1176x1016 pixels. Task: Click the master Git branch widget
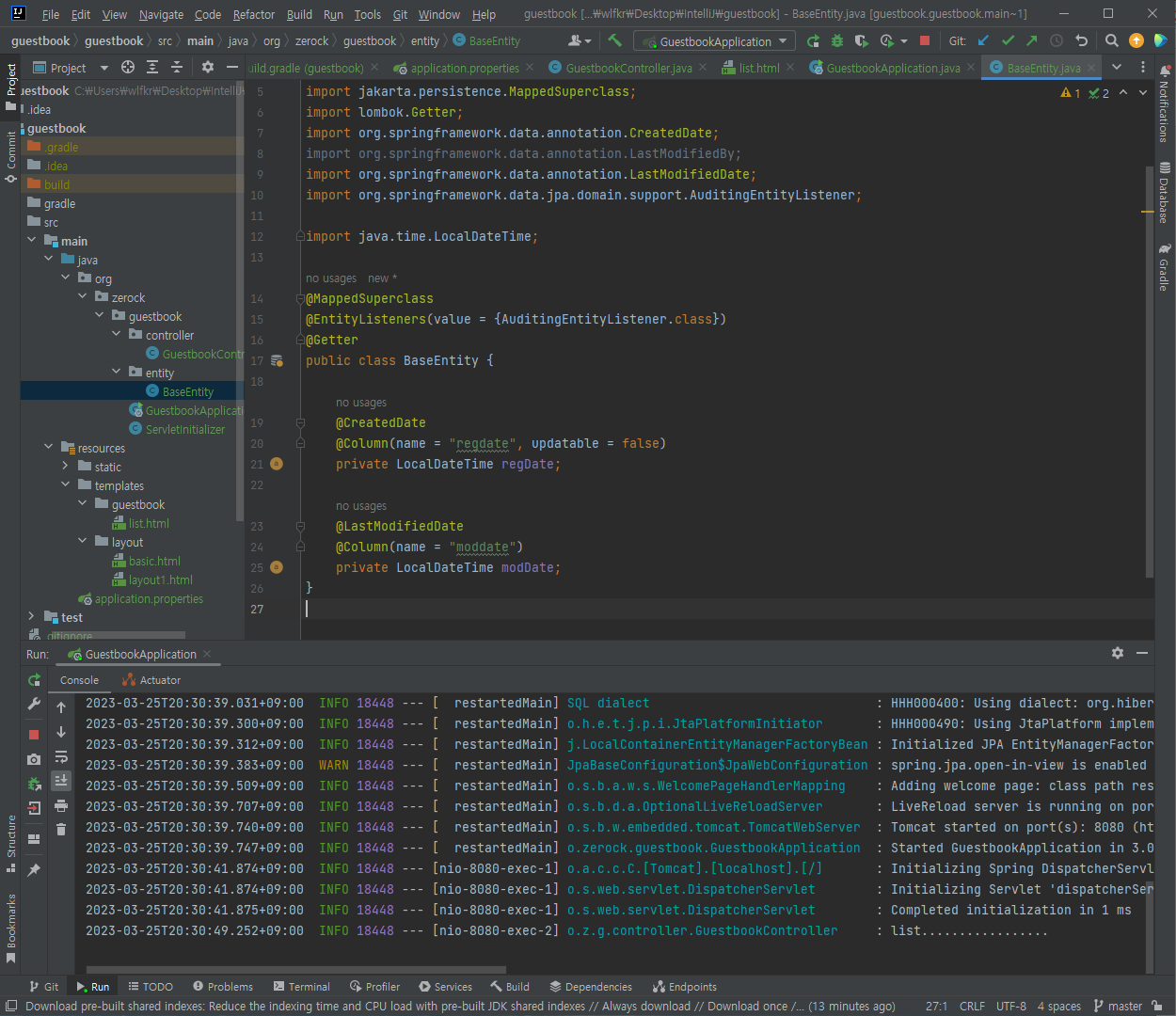(1118, 1006)
